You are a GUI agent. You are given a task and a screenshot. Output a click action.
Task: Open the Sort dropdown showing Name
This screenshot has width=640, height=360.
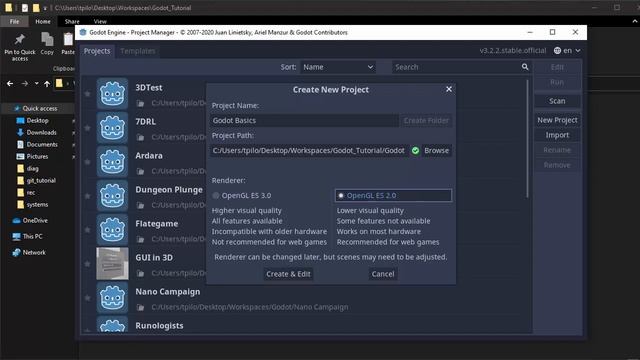coord(338,67)
